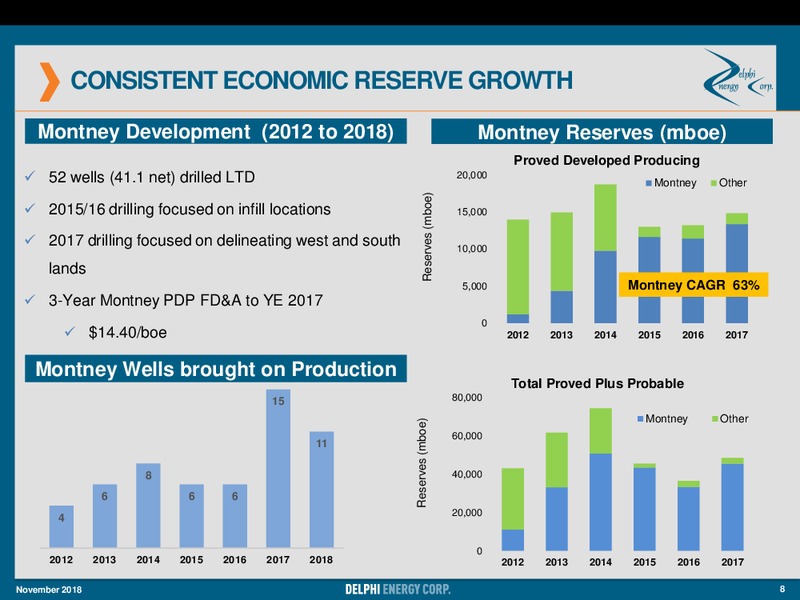
Task: Click the checkmark beside '52 wells (41.1 net) drilled LTD'
Action: pyautogui.click(x=30, y=177)
